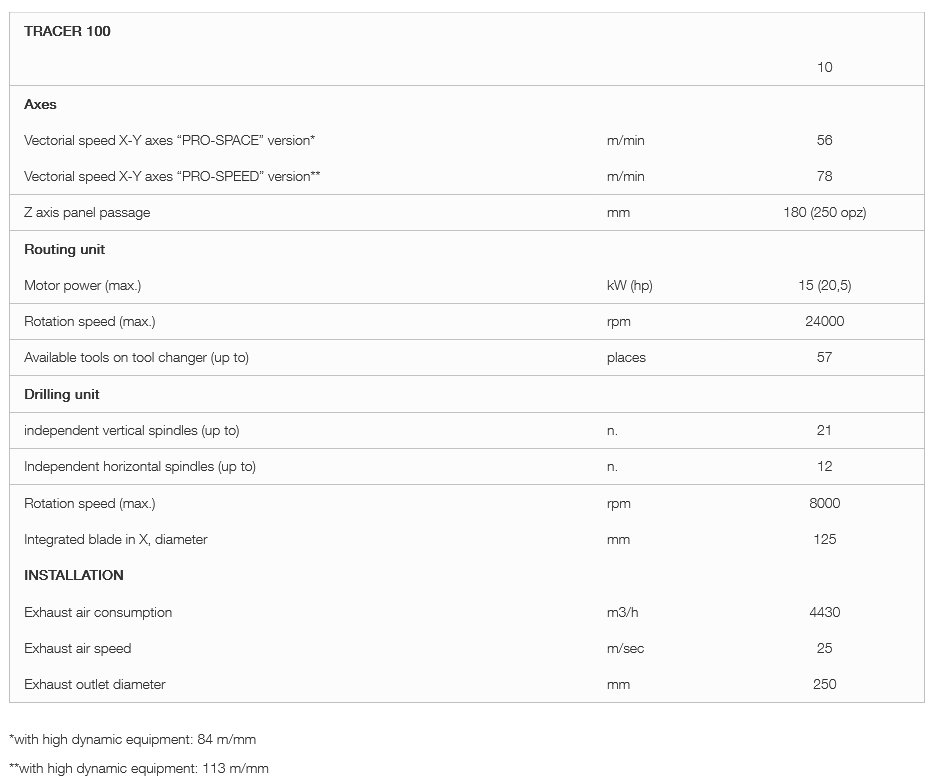Click the INSTALLATION section header
Image resolution: width=941 pixels, height=783 pixels.
[74, 575]
